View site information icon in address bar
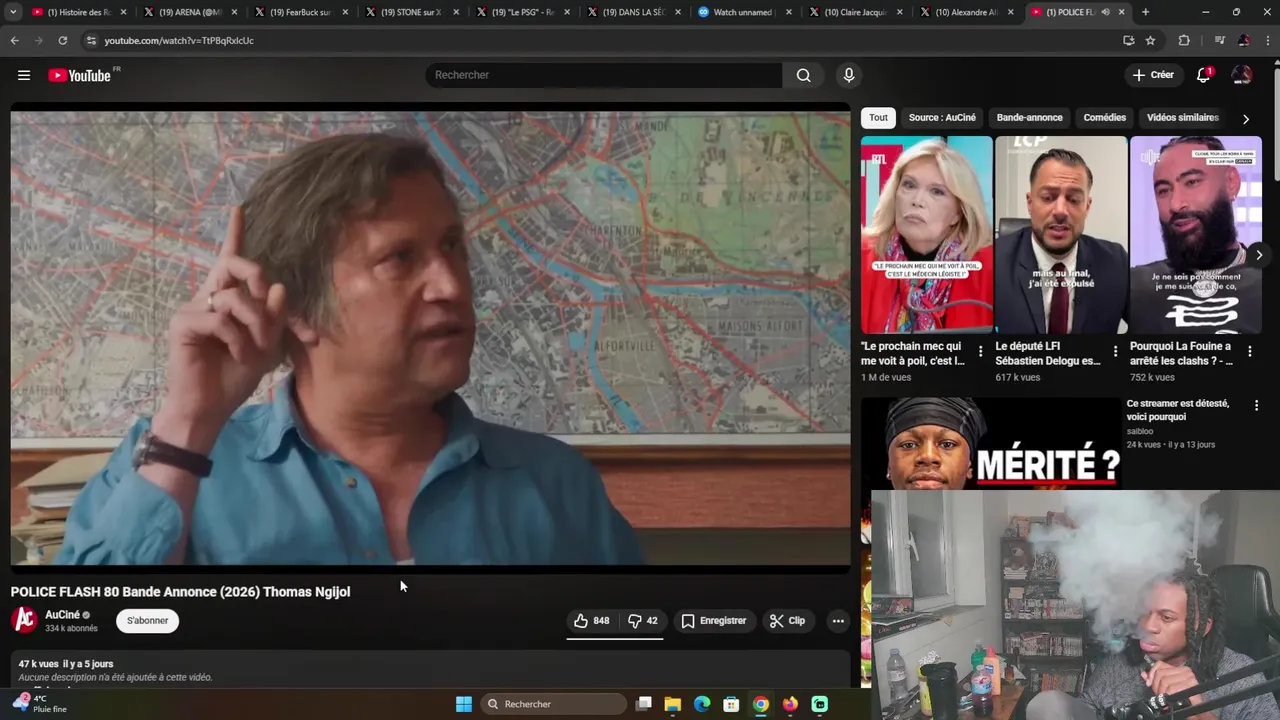Screen dimensions: 1280x720 tap(91, 40)
